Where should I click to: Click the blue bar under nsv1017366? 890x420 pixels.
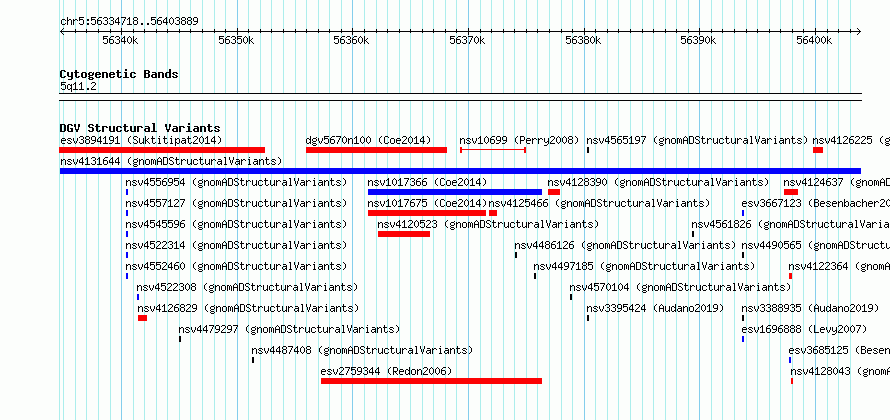click(x=455, y=192)
